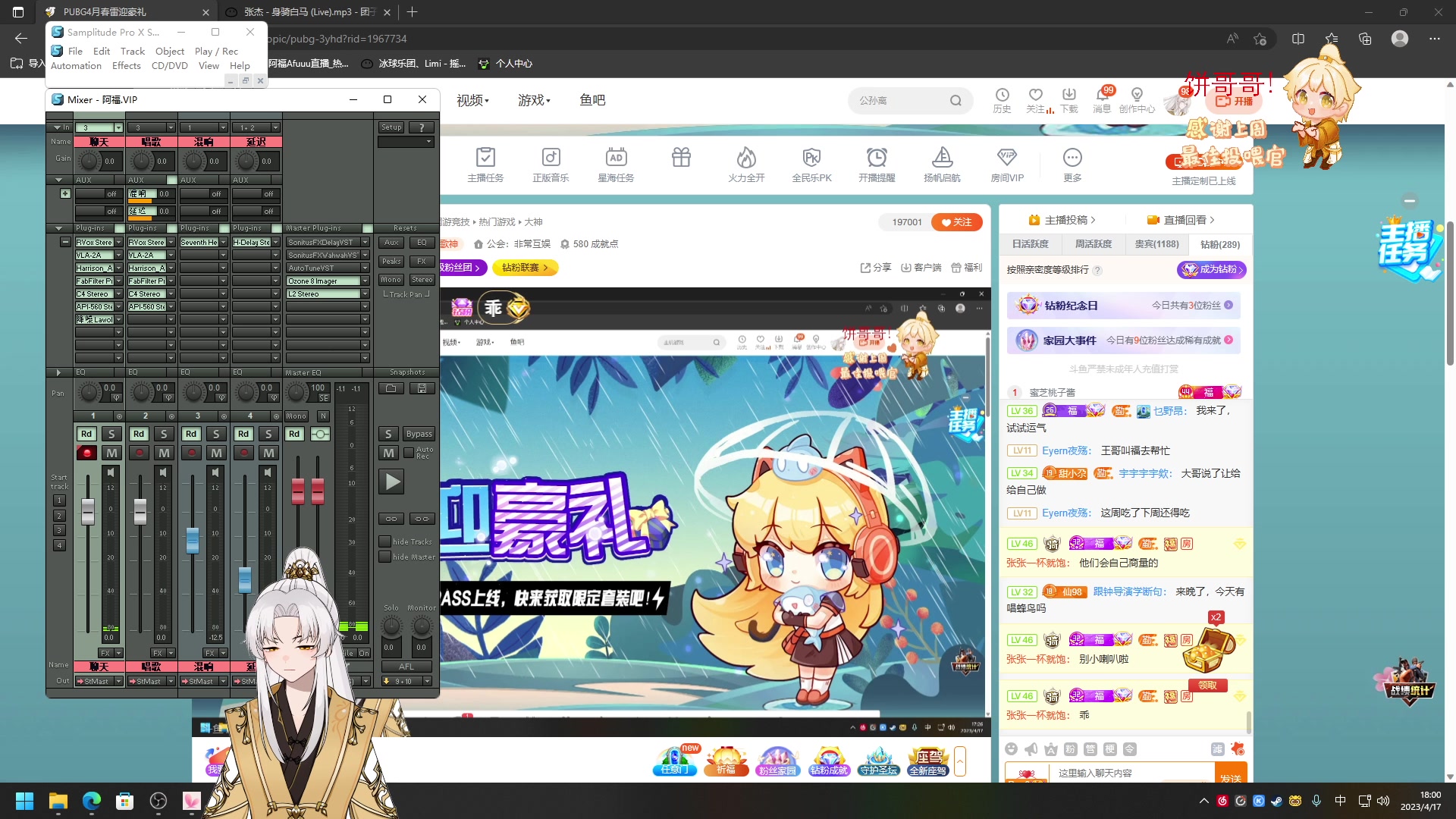Open the Ozone 8 Imager master plug-in dropdown
The image size is (1456, 819).
[365, 281]
